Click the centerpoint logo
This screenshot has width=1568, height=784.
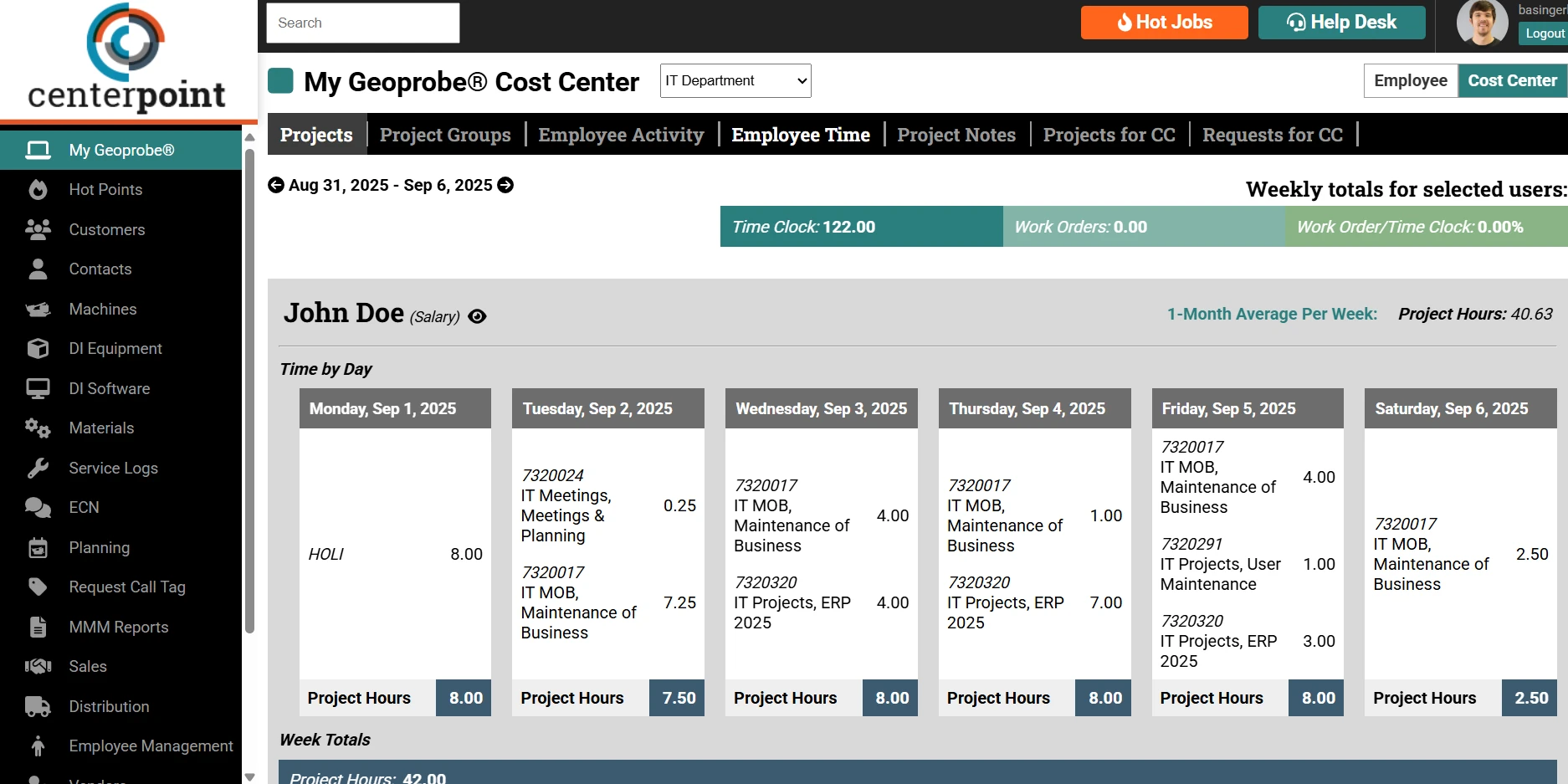[126, 59]
